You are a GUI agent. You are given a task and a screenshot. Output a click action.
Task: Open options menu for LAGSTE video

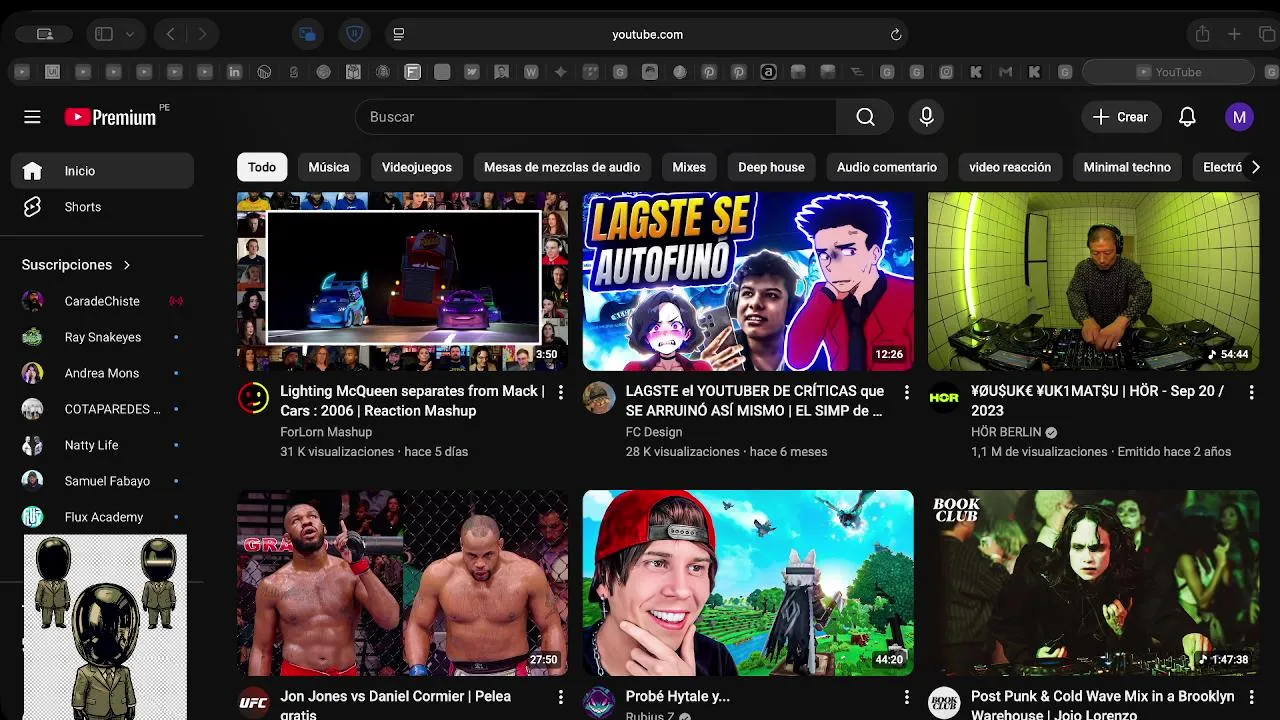906,392
